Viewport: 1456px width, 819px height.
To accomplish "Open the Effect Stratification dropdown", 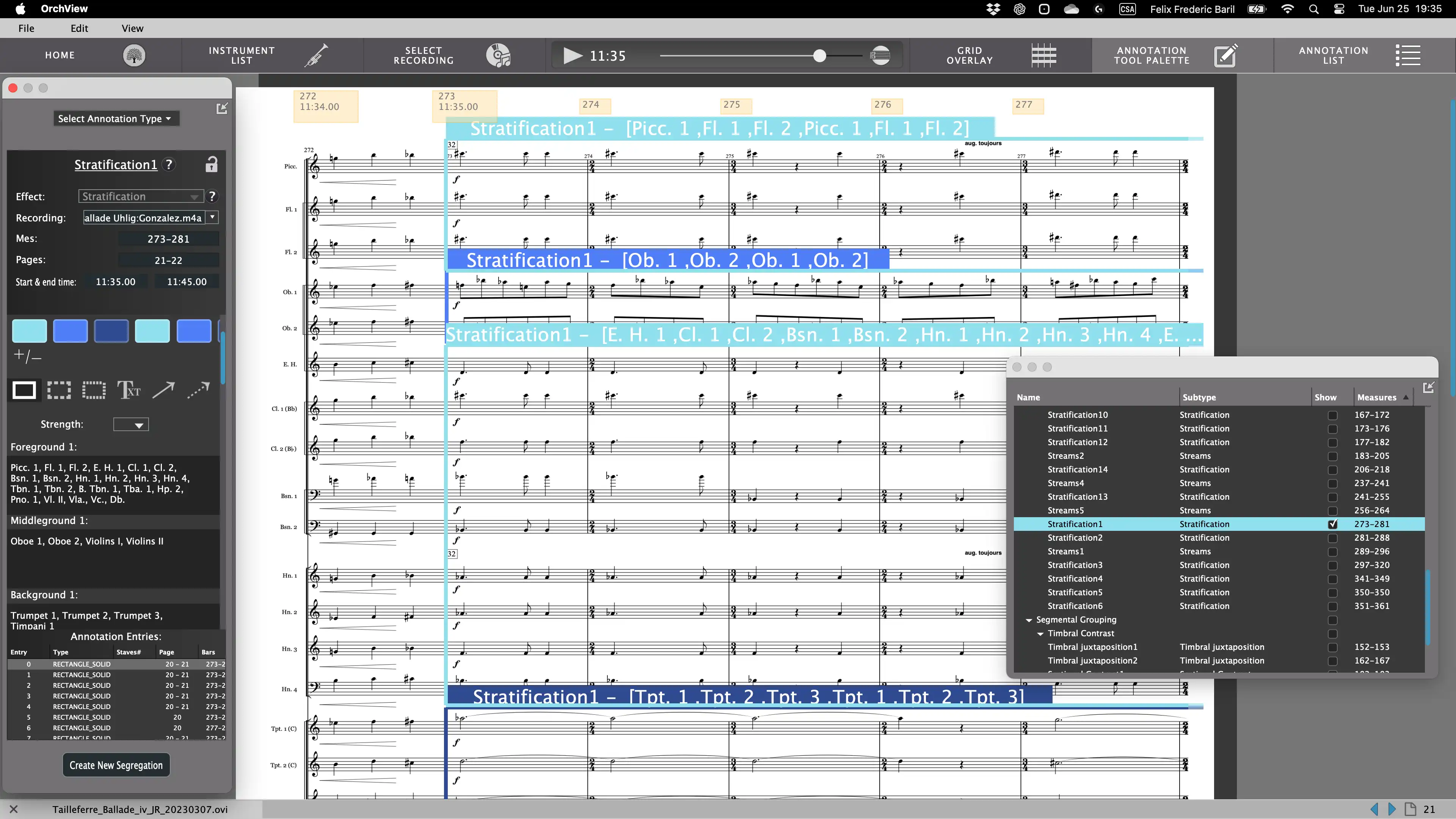I will click(141, 196).
